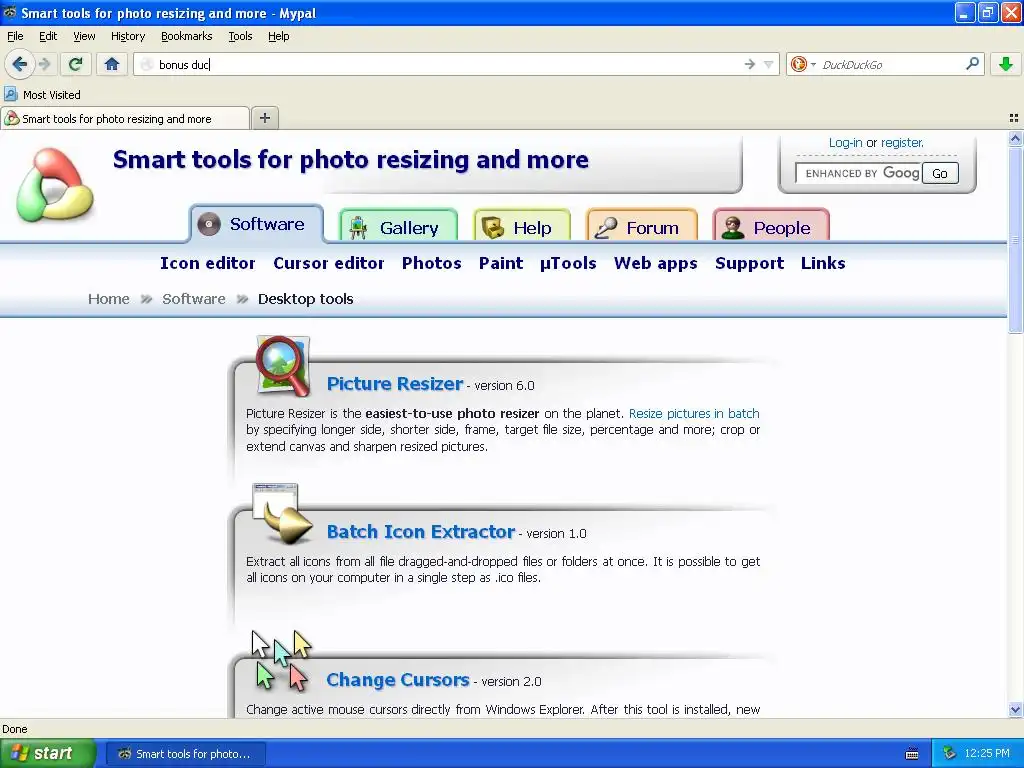Open the Downloads green arrow button
Image resolution: width=1024 pixels, height=768 pixels.
pos(1006,64)
